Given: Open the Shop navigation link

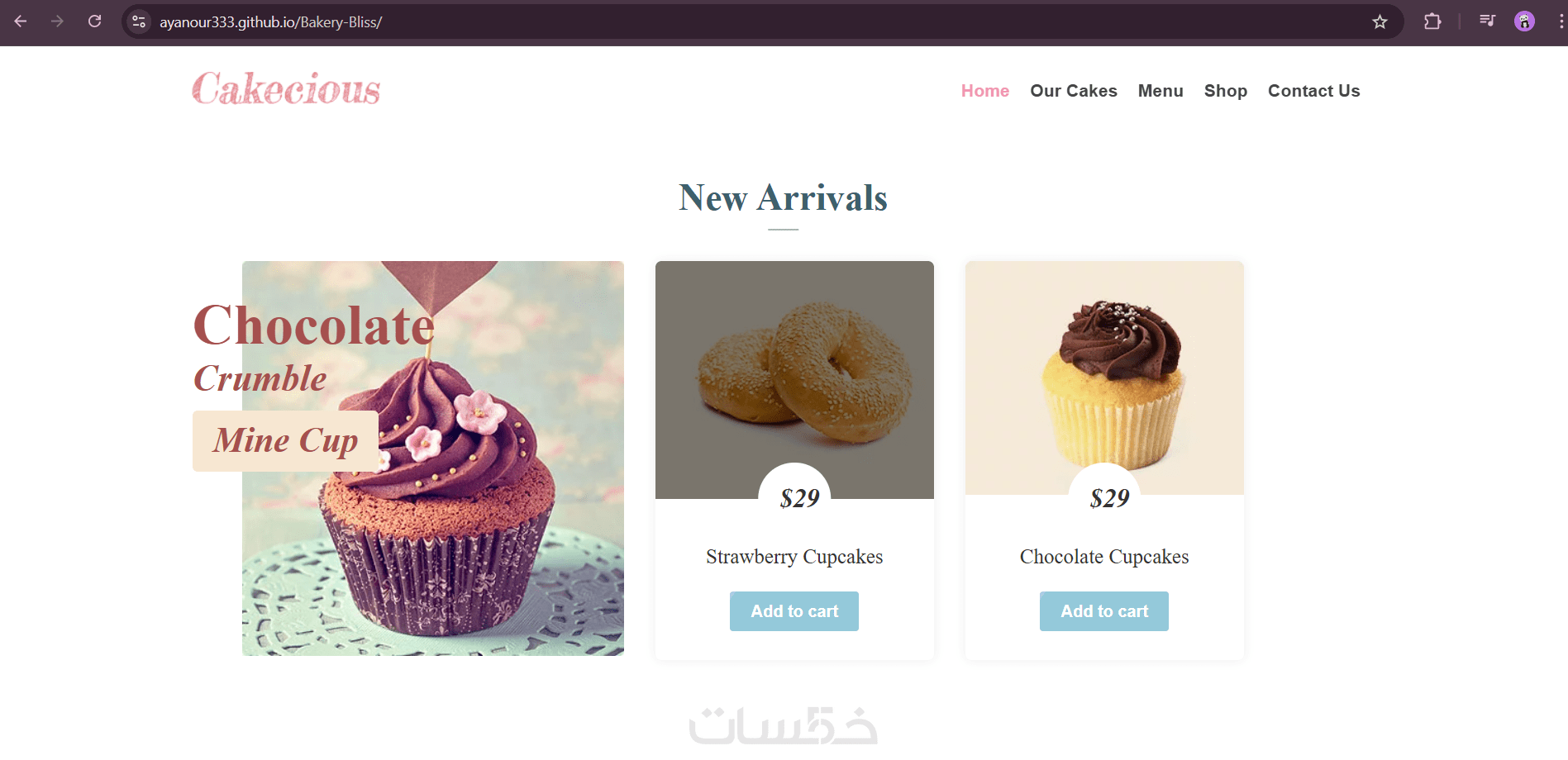Looking at the screenshot, I should pyautogui.click(x=1225, y=91).
